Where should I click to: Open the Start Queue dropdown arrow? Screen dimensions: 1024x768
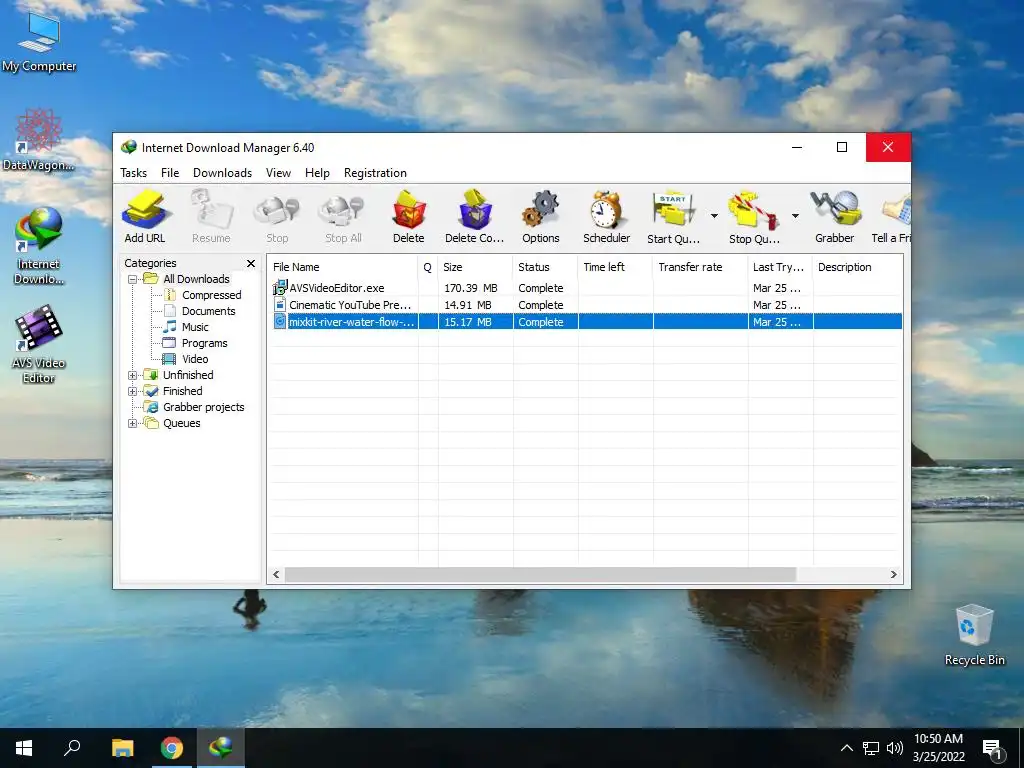tap(714, 216)
